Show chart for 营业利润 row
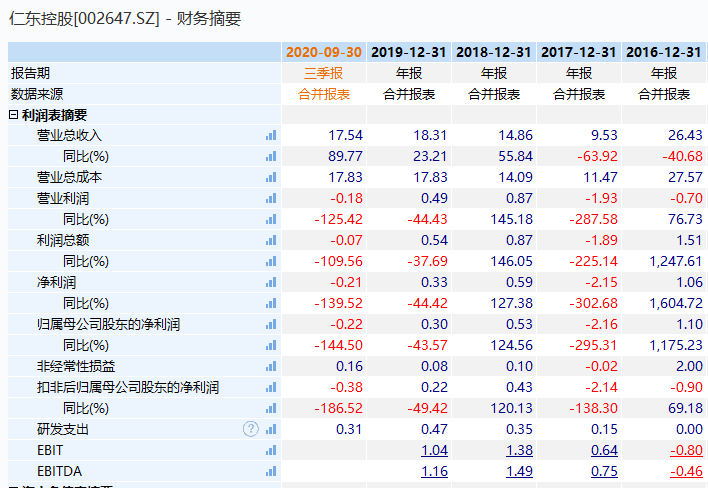The width and height of the screenshot is (708, 488). [271, 198]
